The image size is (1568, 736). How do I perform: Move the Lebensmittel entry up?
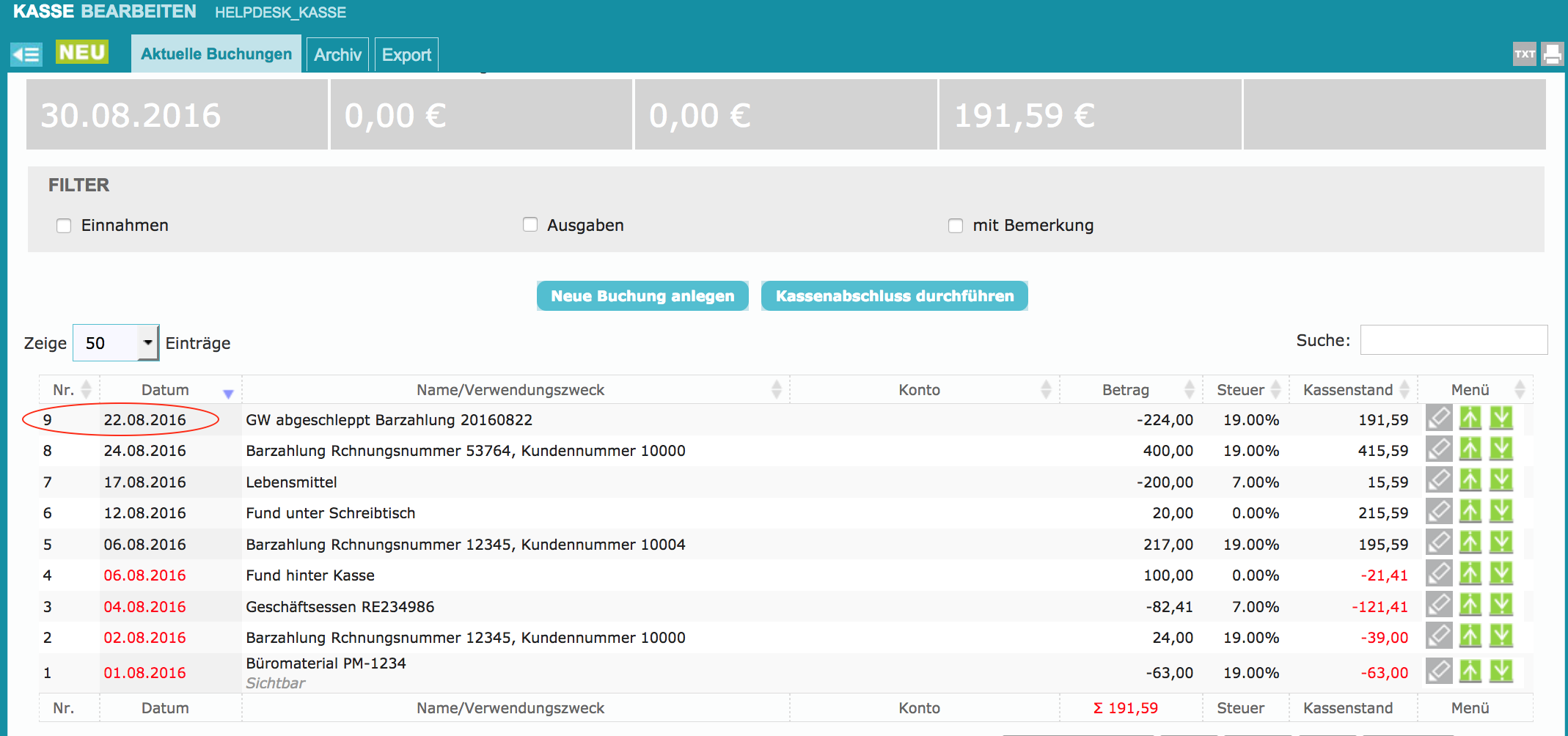tap(1470, 481)
